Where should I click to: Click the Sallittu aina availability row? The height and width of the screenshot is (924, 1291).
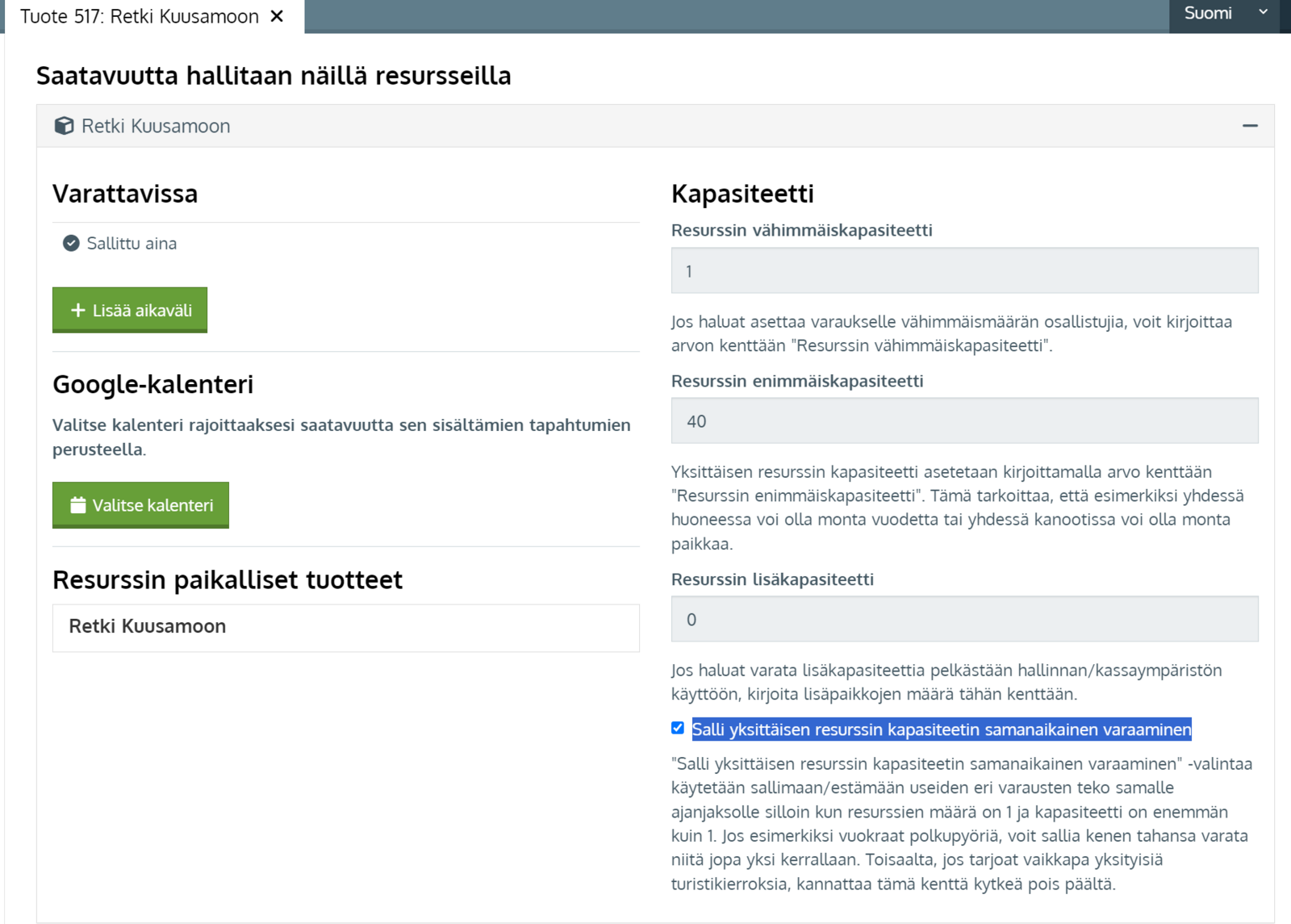[132, 243]
